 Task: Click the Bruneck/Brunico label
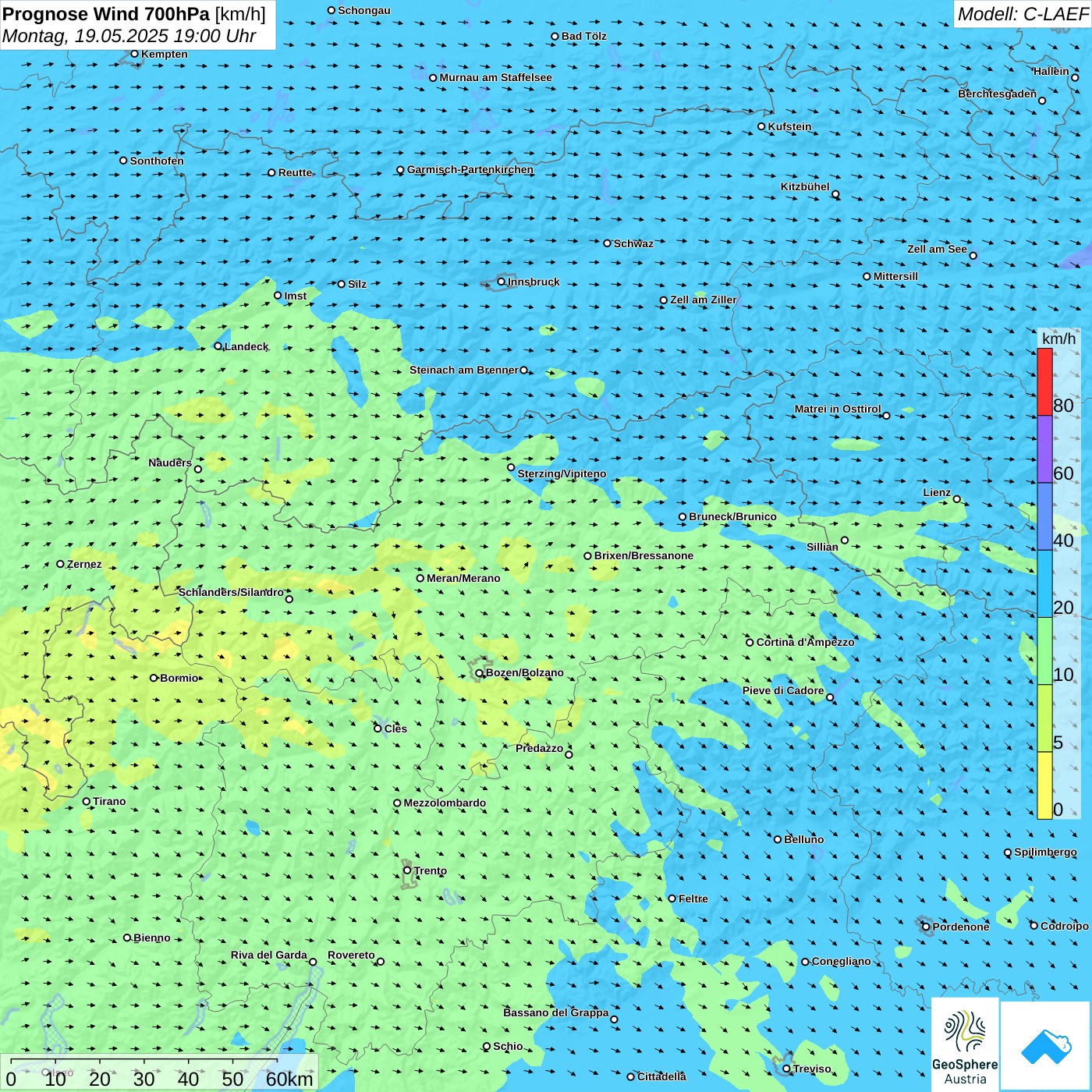tap(732, 516)
